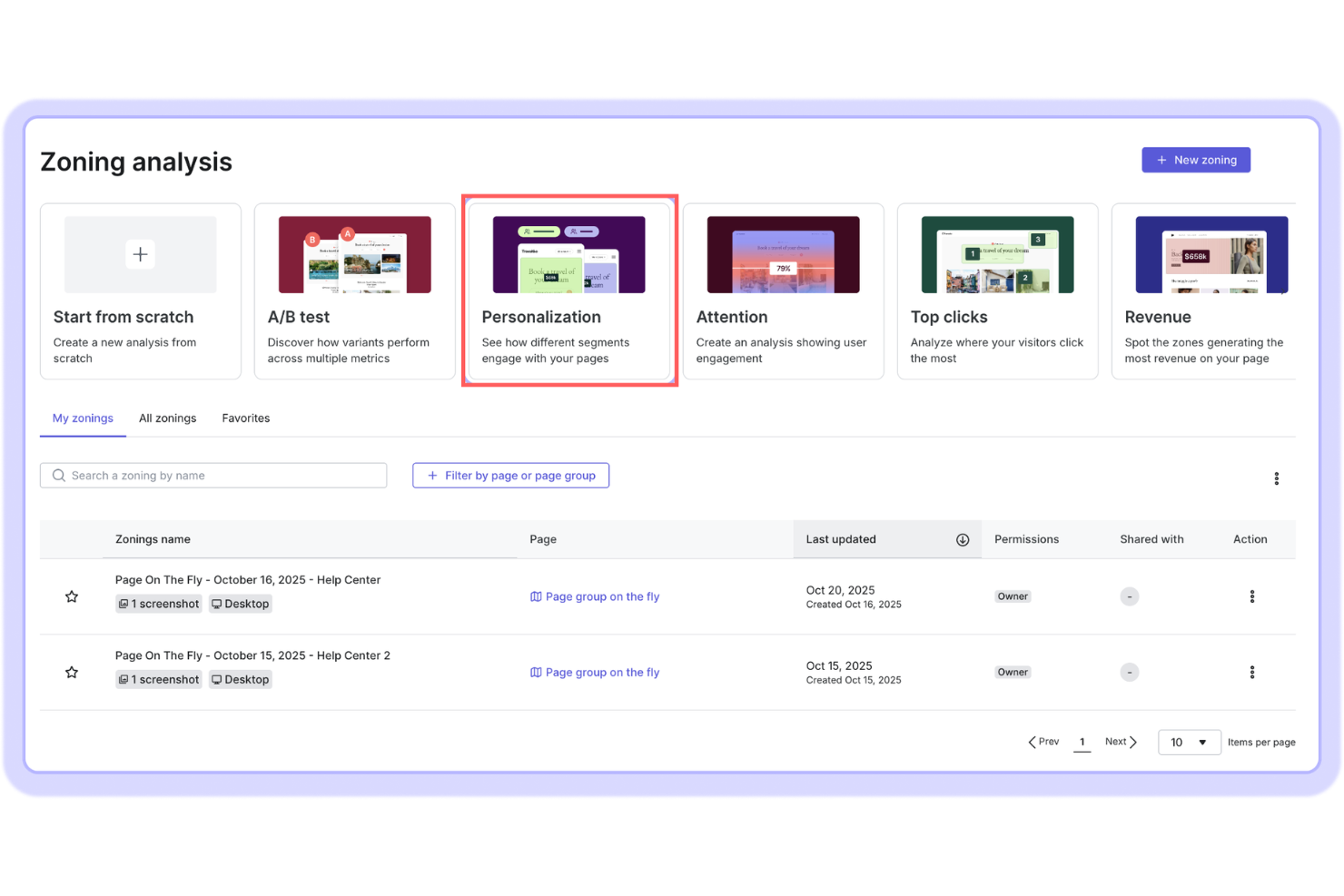This screenshot has height=896, width=1344.
Task: Select the Top clicks template thumbnail
Action: pyautogui.click(x=997, y=254)
